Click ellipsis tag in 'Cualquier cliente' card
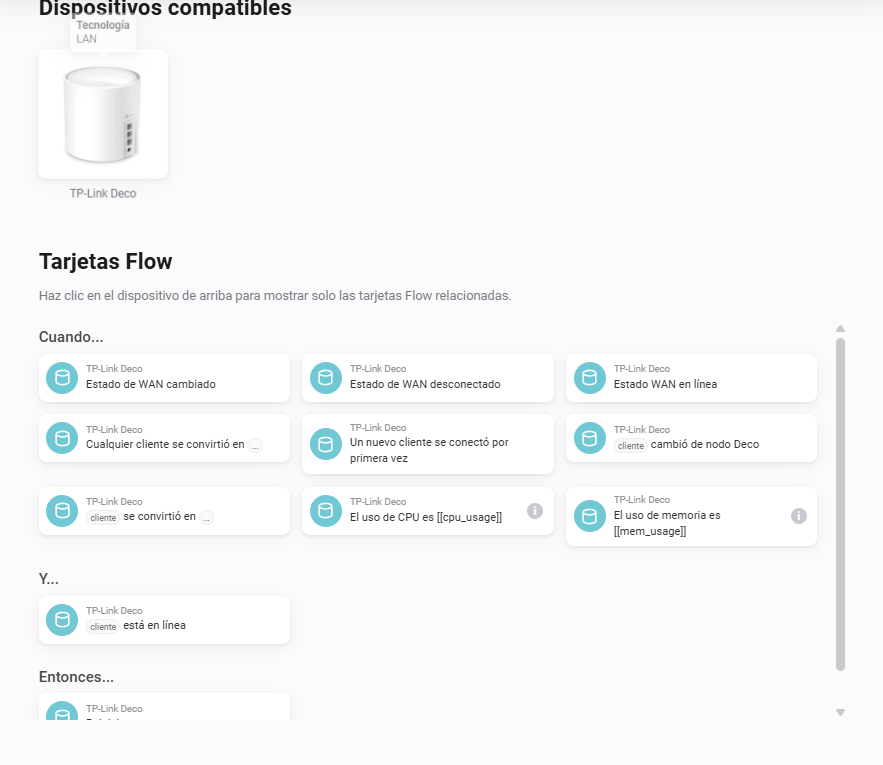The image size is (883, 765). 255,446
